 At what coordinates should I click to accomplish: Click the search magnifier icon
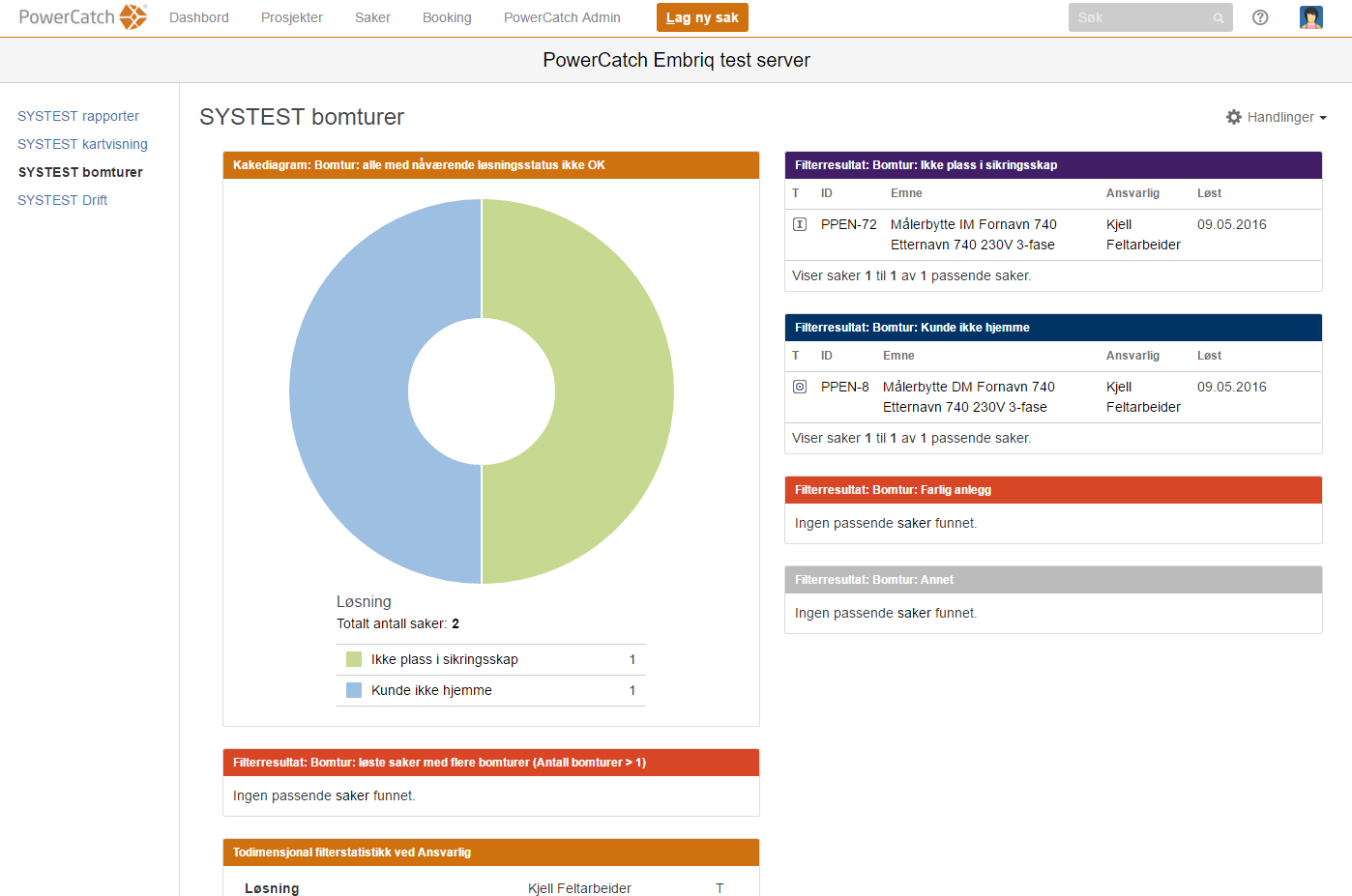1219,18
